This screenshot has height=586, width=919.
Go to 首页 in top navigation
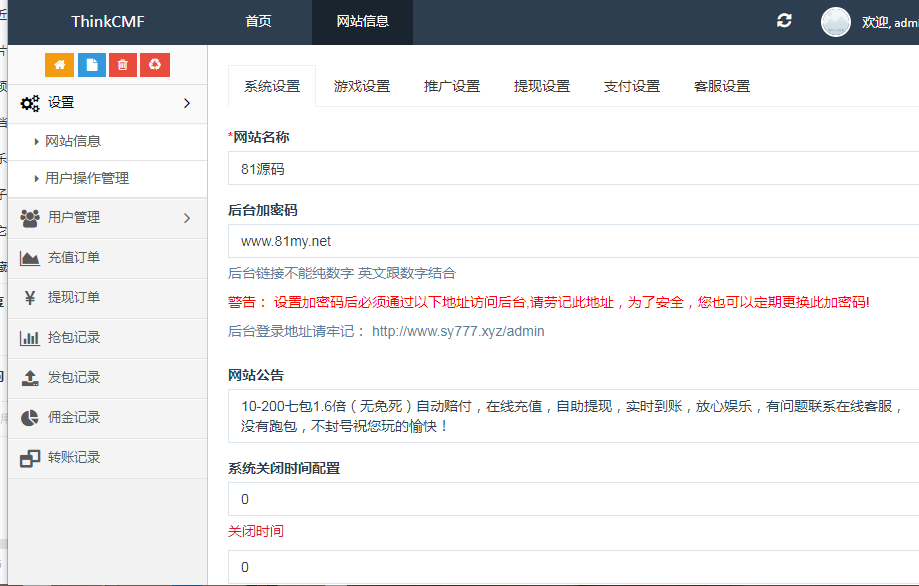click(258, 22)
